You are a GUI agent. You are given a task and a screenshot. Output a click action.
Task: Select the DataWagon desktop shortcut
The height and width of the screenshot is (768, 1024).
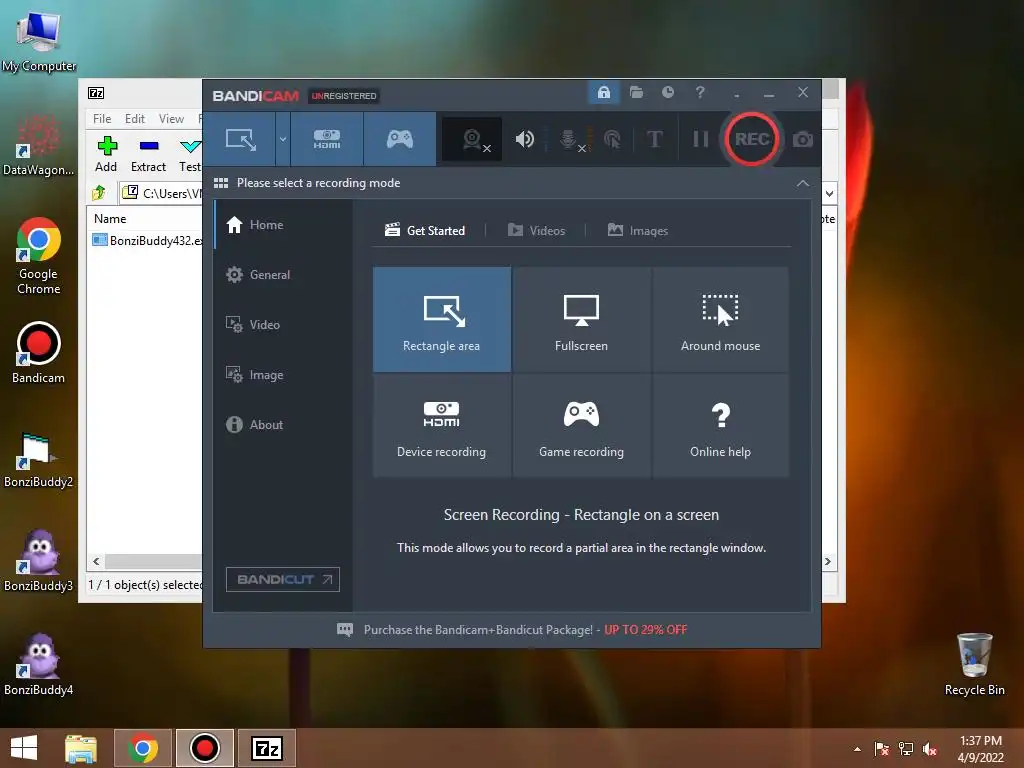pyautogui.click(x=39, y=145)
